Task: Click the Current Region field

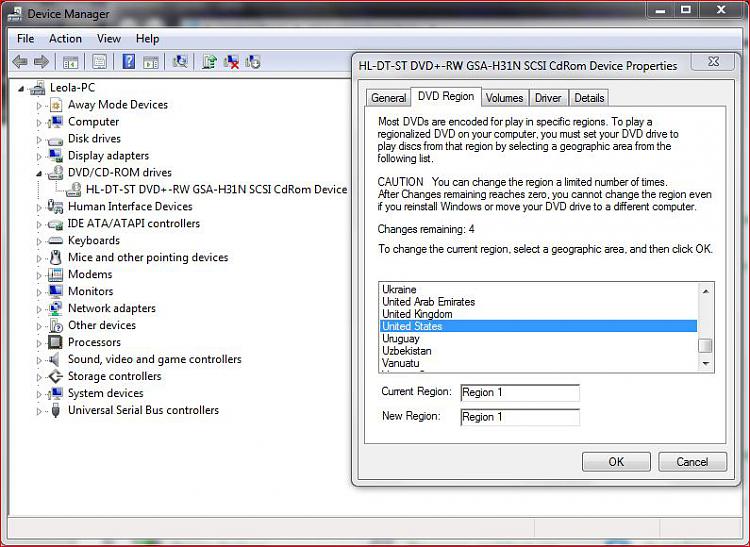Action: coord(520,393)
